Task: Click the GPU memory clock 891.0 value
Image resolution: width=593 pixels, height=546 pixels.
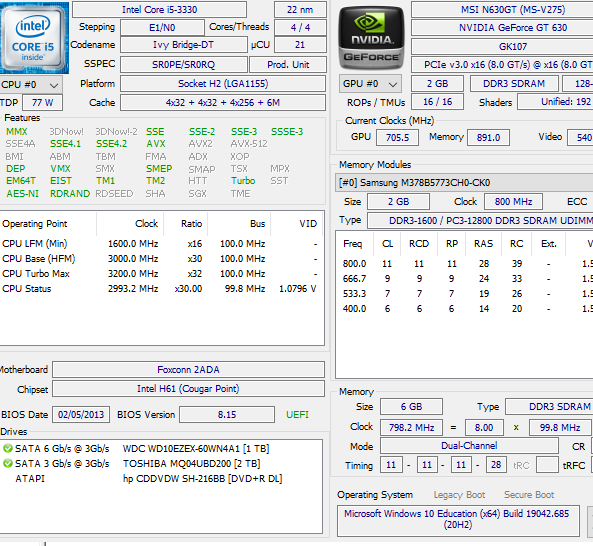Action: (x=488, y=137)
